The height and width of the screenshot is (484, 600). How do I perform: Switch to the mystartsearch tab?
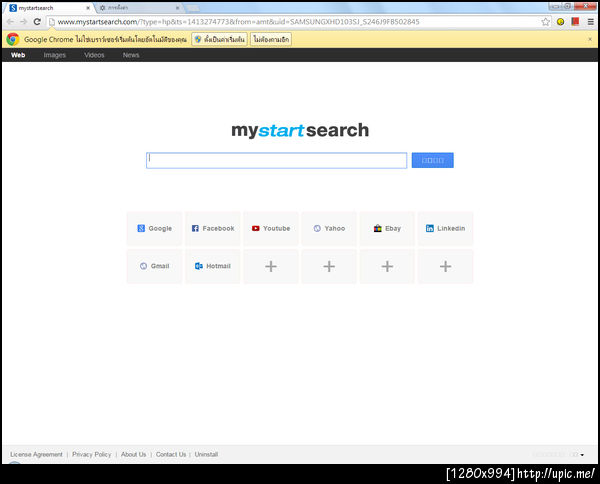click(48, 8)
